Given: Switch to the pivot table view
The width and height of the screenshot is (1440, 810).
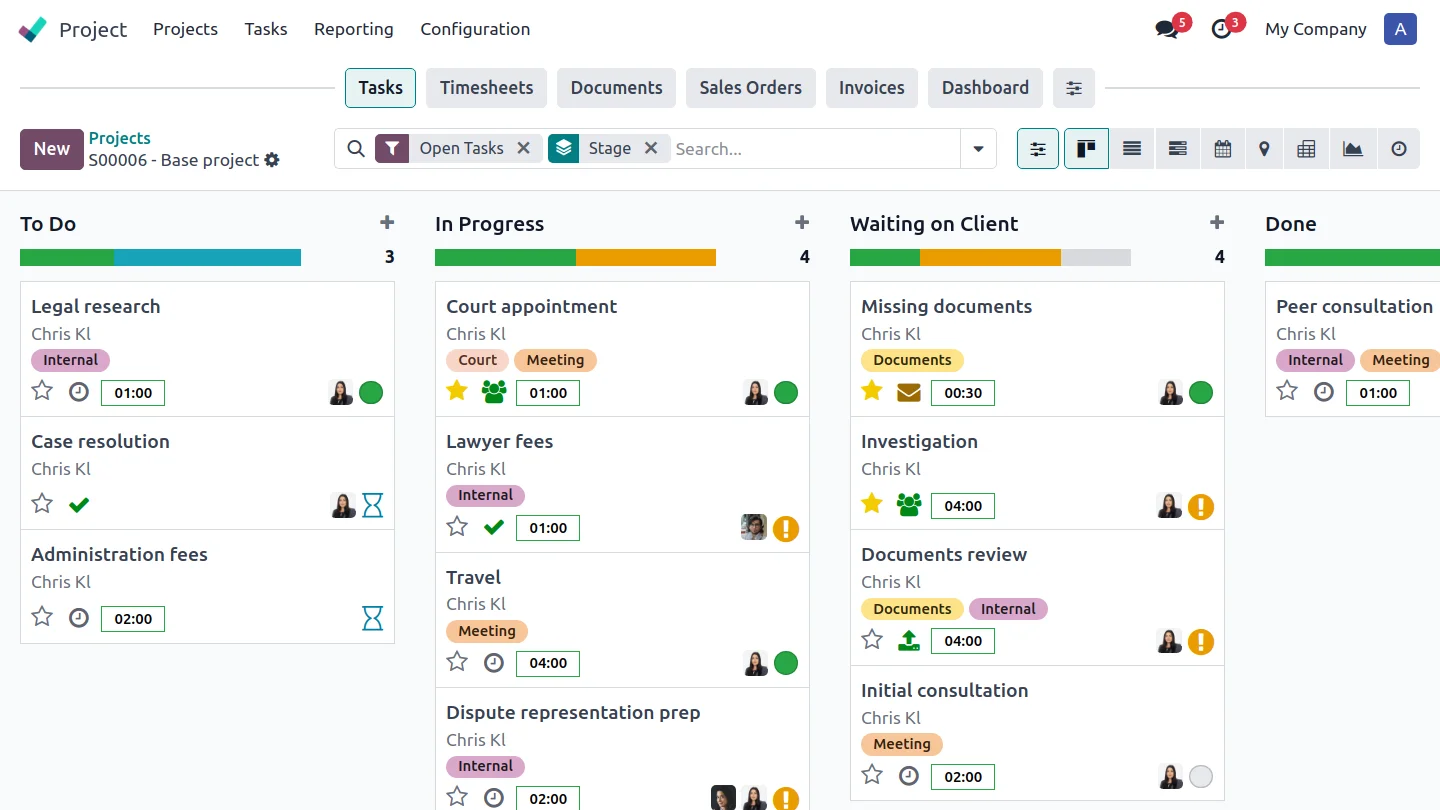Looking at the screenshot, I should 1306,149.
